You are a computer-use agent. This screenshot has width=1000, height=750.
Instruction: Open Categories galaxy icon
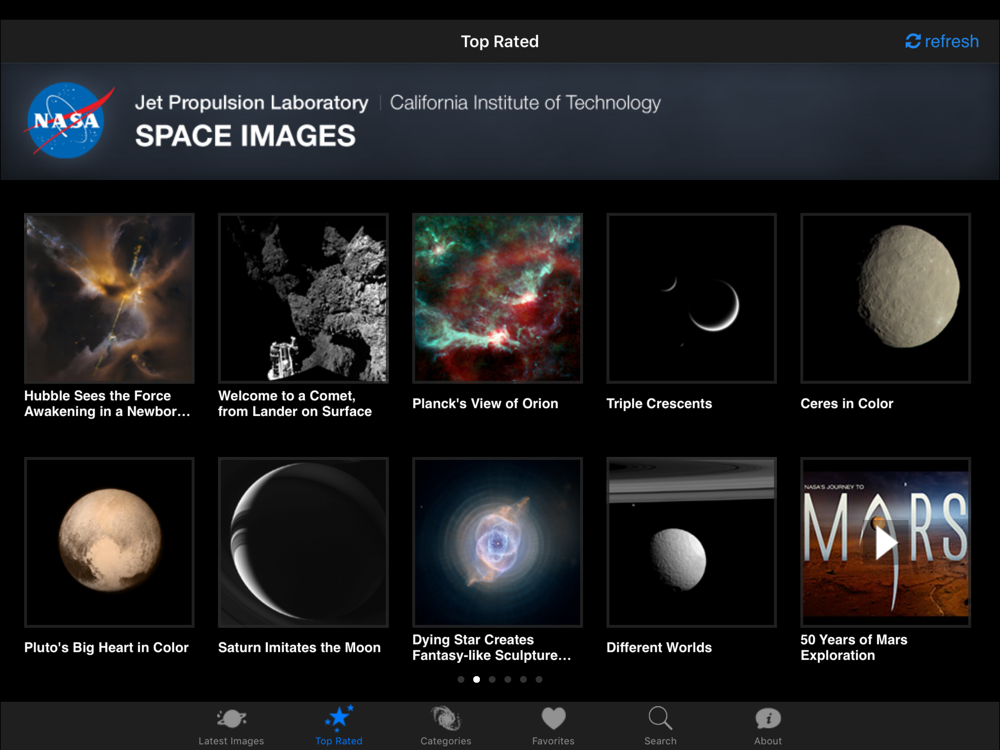point(446,719)
